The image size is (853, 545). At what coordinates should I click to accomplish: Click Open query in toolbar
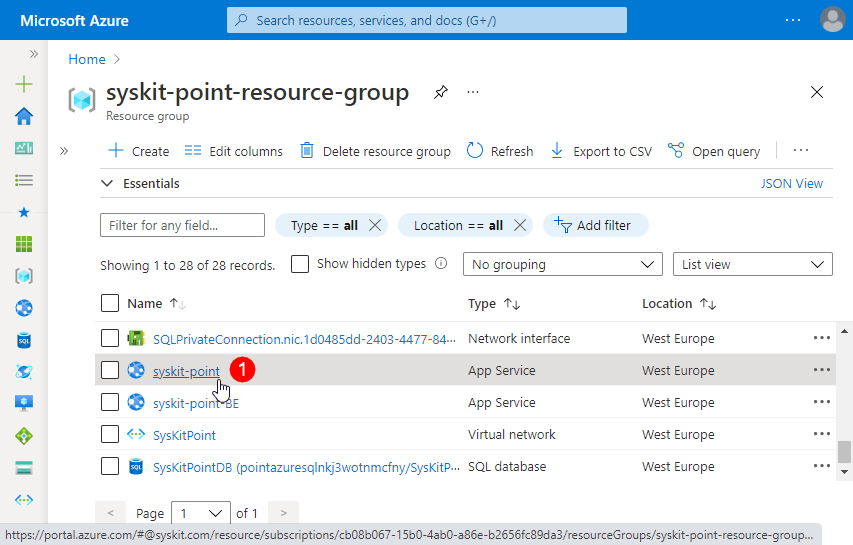coord(714,151)
